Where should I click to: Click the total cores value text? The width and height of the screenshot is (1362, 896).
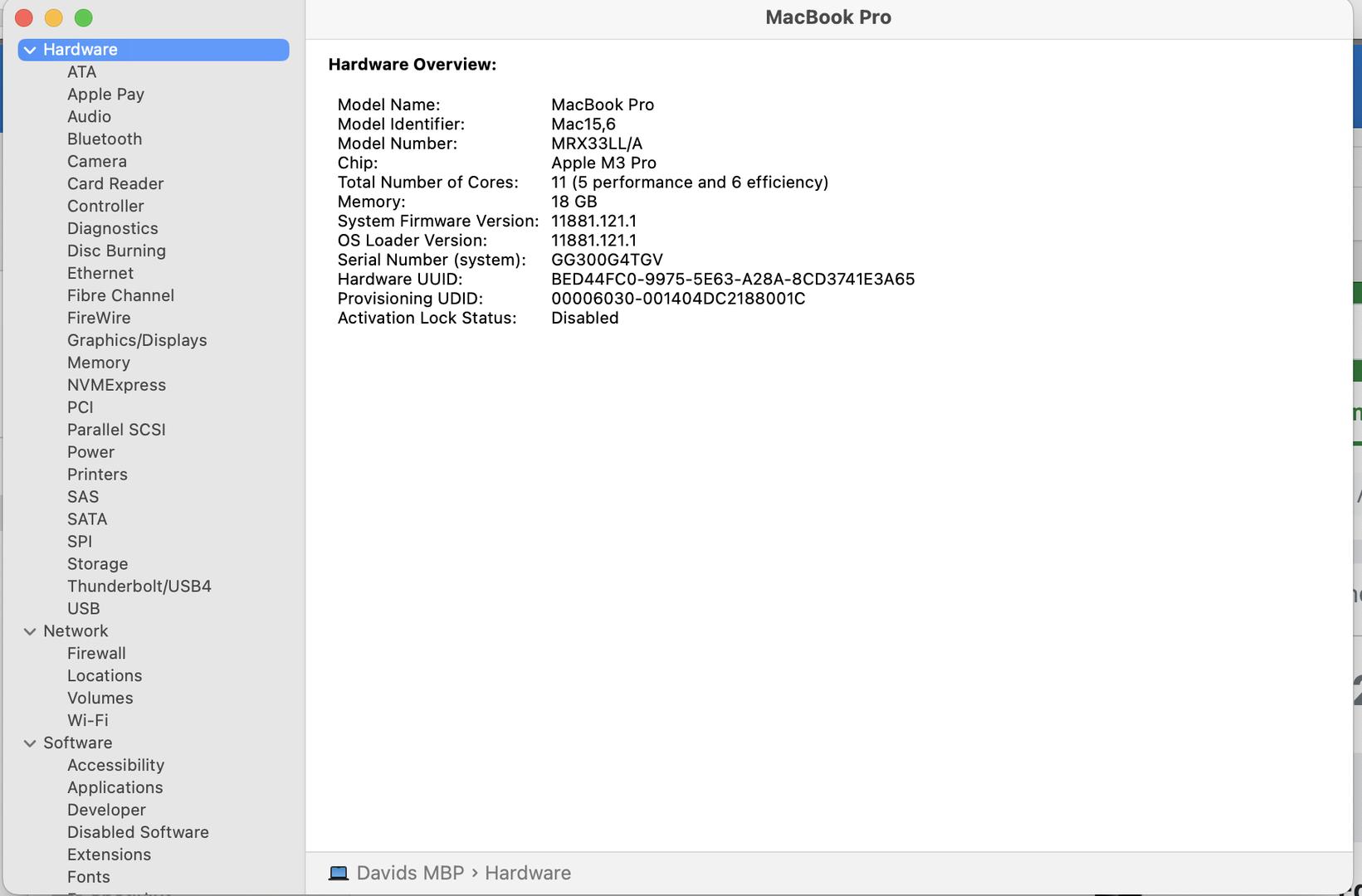pyautogui.click(x=690, y=183)
